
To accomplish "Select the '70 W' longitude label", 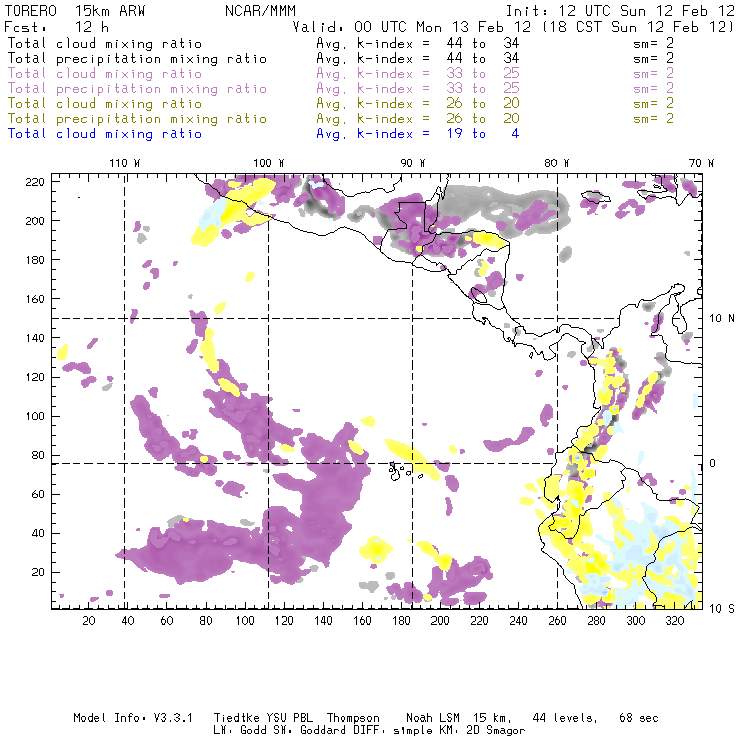I will pos(701,163).
